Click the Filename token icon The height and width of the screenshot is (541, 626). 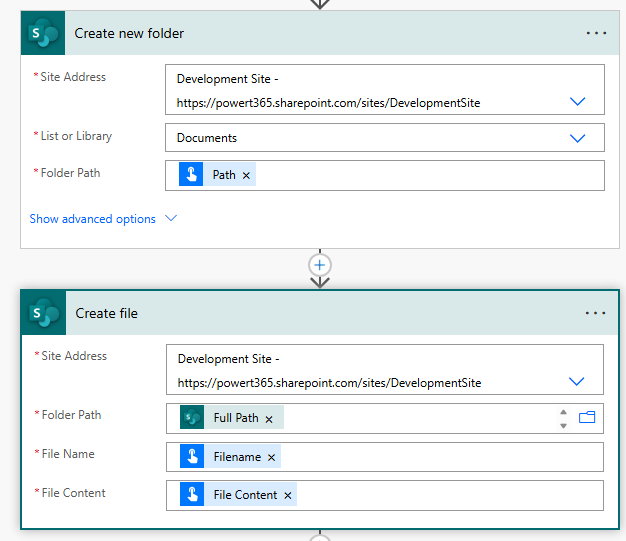[192, 457]
